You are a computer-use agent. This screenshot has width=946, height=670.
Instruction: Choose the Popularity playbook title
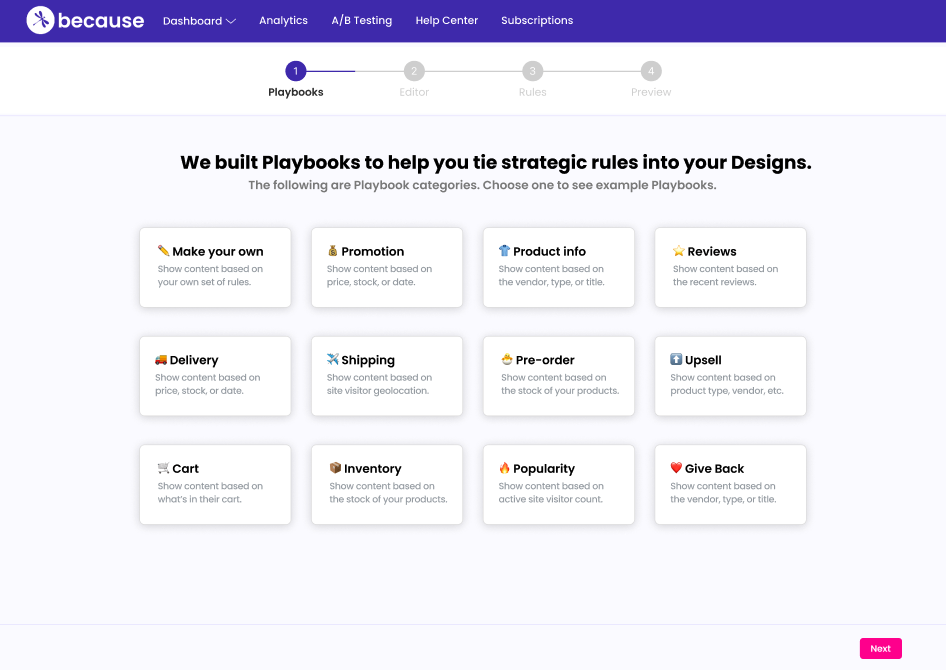click(x=544, y=469)
